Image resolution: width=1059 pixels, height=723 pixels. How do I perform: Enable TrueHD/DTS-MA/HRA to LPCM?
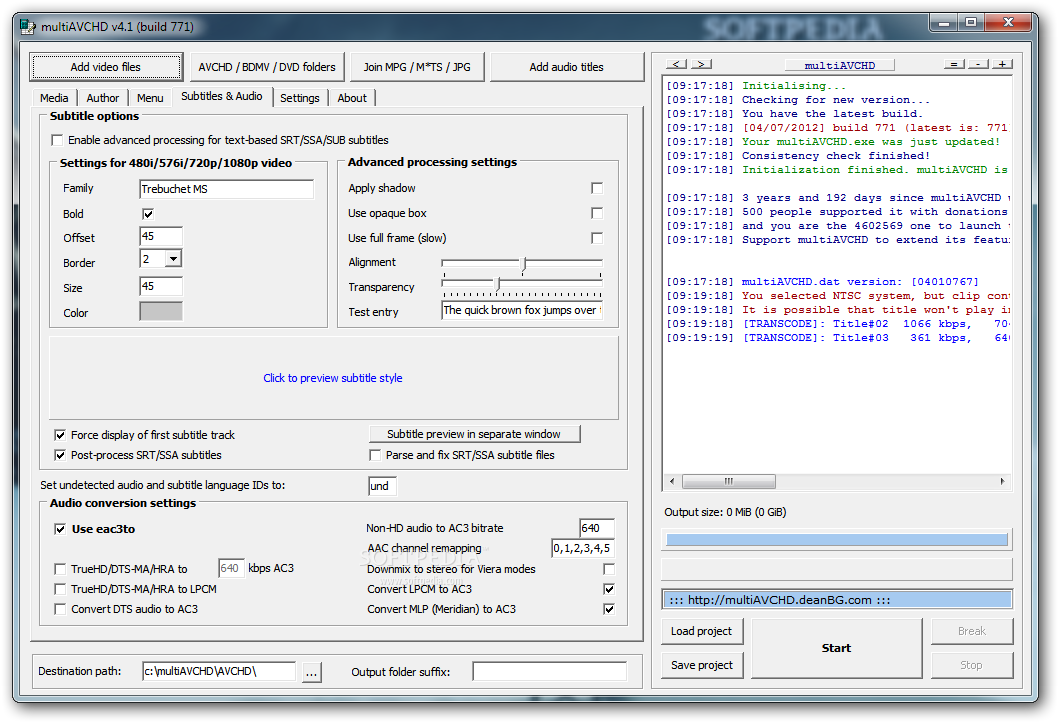tap(60, 589)
